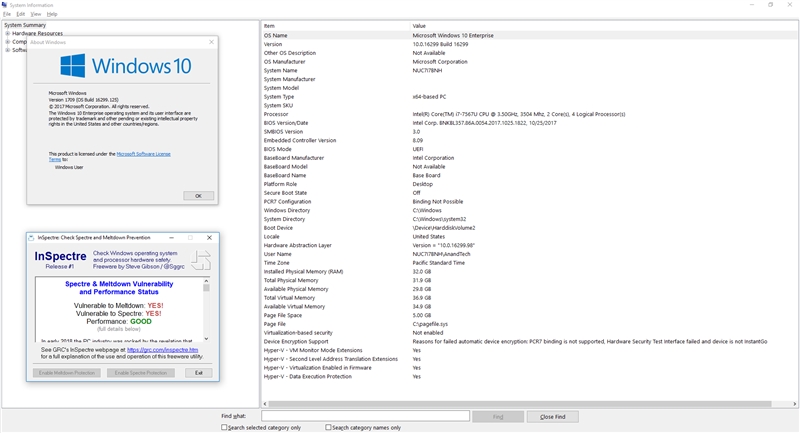Screen dimensions: 800x433
Task: Close the InSpectre window
Action: pyautogui.click(x=209, y=238)
